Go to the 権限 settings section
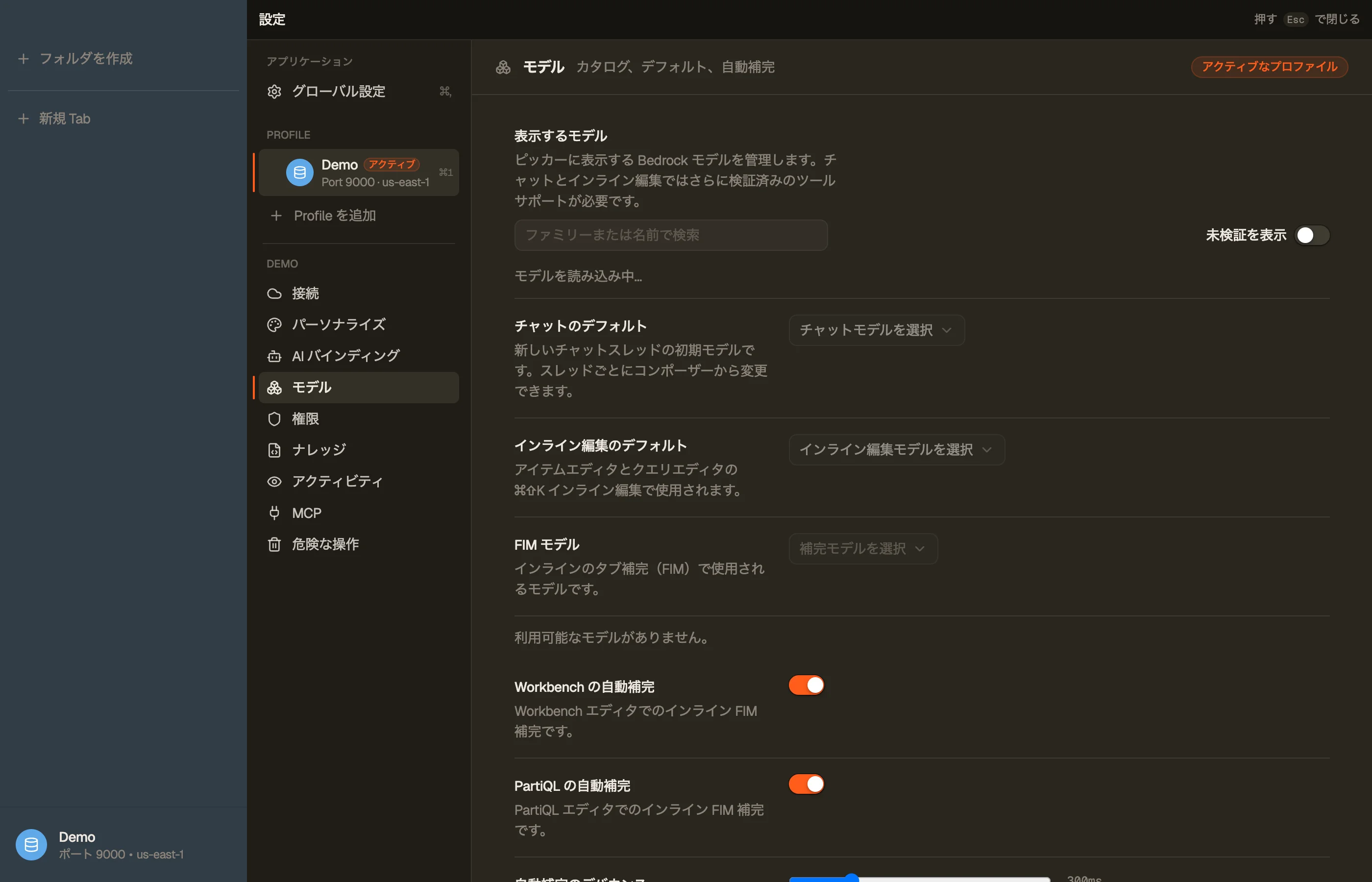Screen dimensions: 1372x882 [x=359, y=419]
